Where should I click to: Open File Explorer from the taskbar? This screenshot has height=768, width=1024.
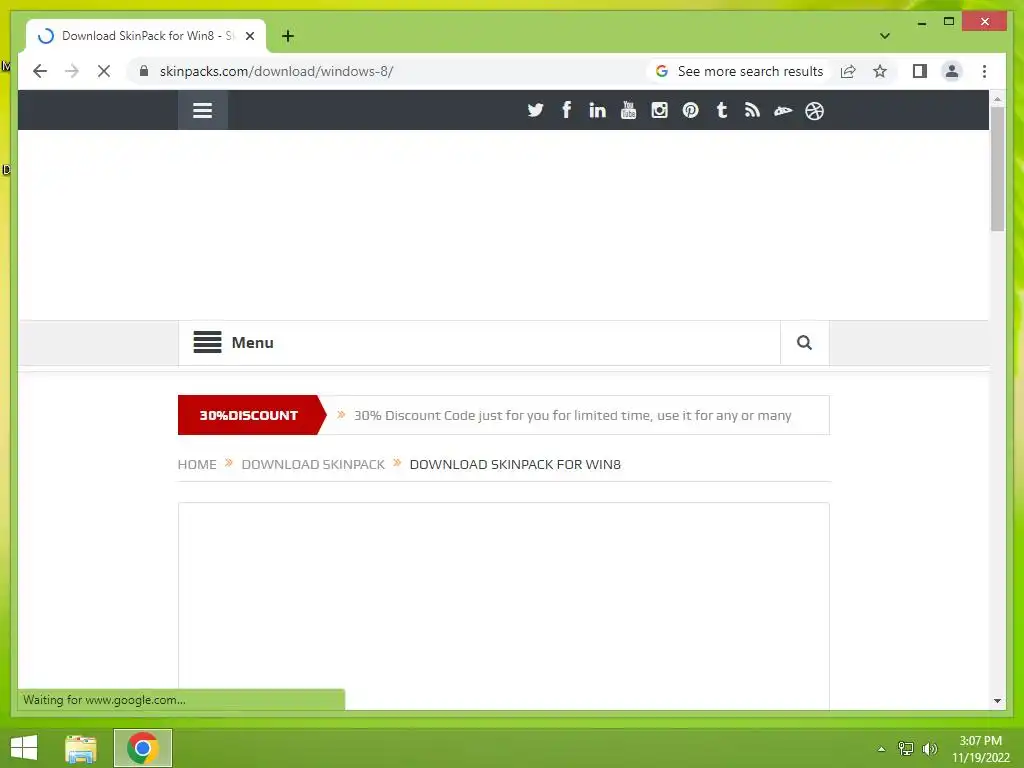tap(81, 748)
